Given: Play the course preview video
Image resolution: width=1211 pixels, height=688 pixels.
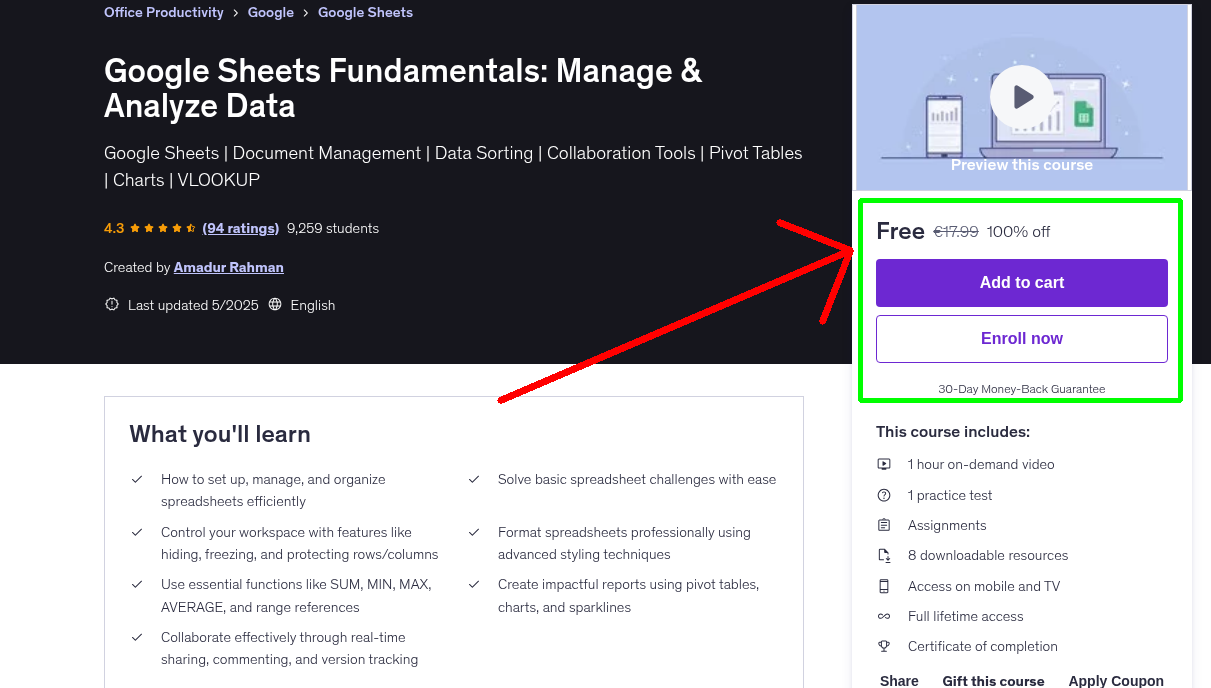Looking at the screenshot, I should tap(1021, 97).
